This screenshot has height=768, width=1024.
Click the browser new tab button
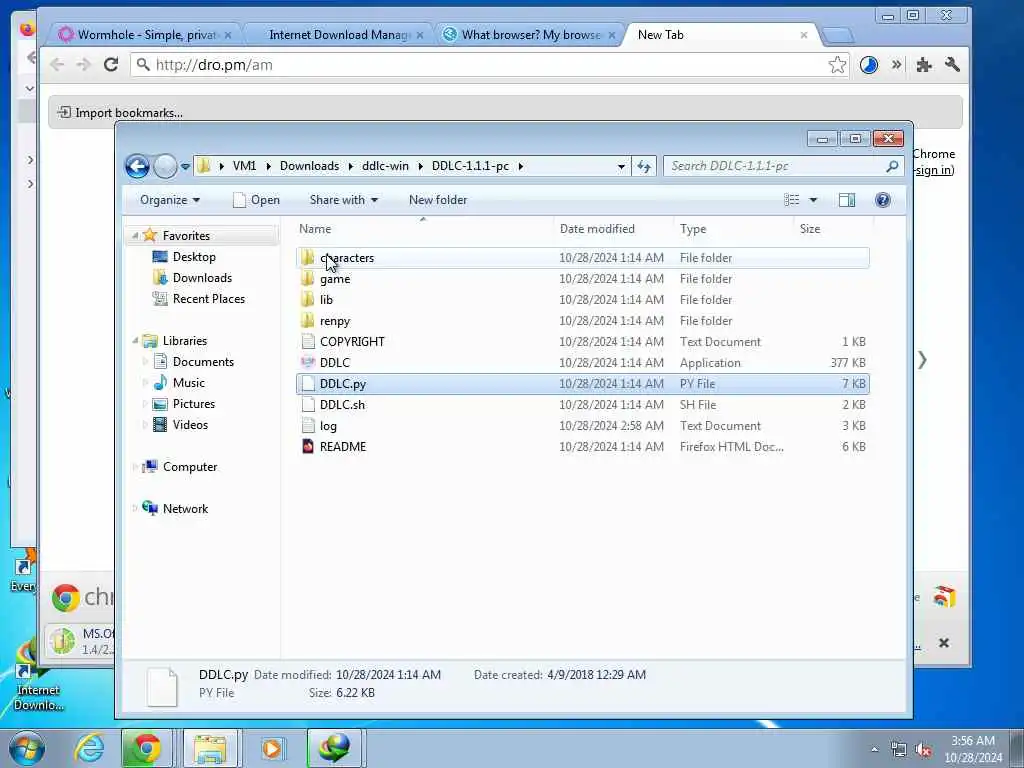[x=838, y=35]
